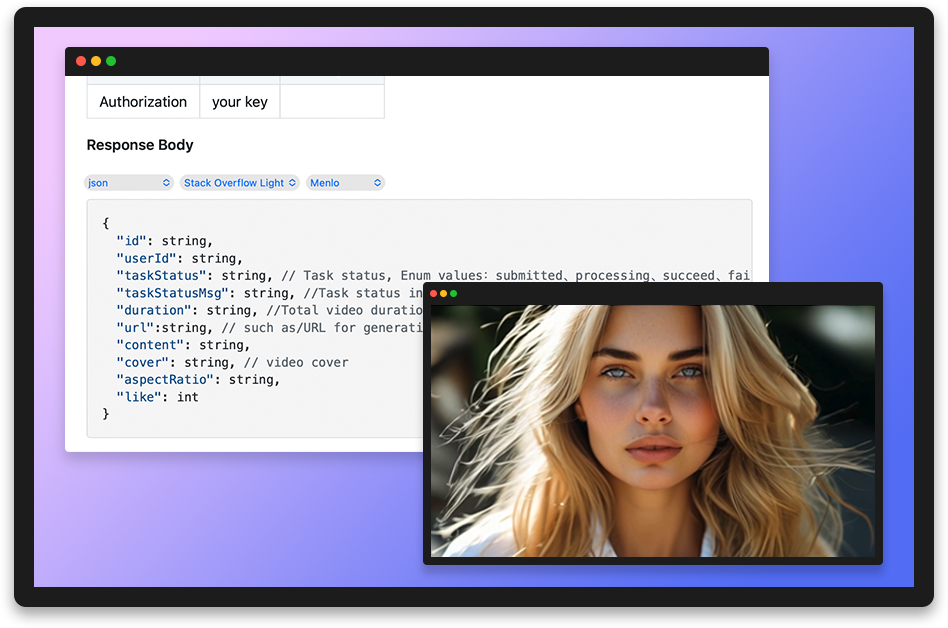
Task: Click the "// video cover" comment
Action: (296, 362)
